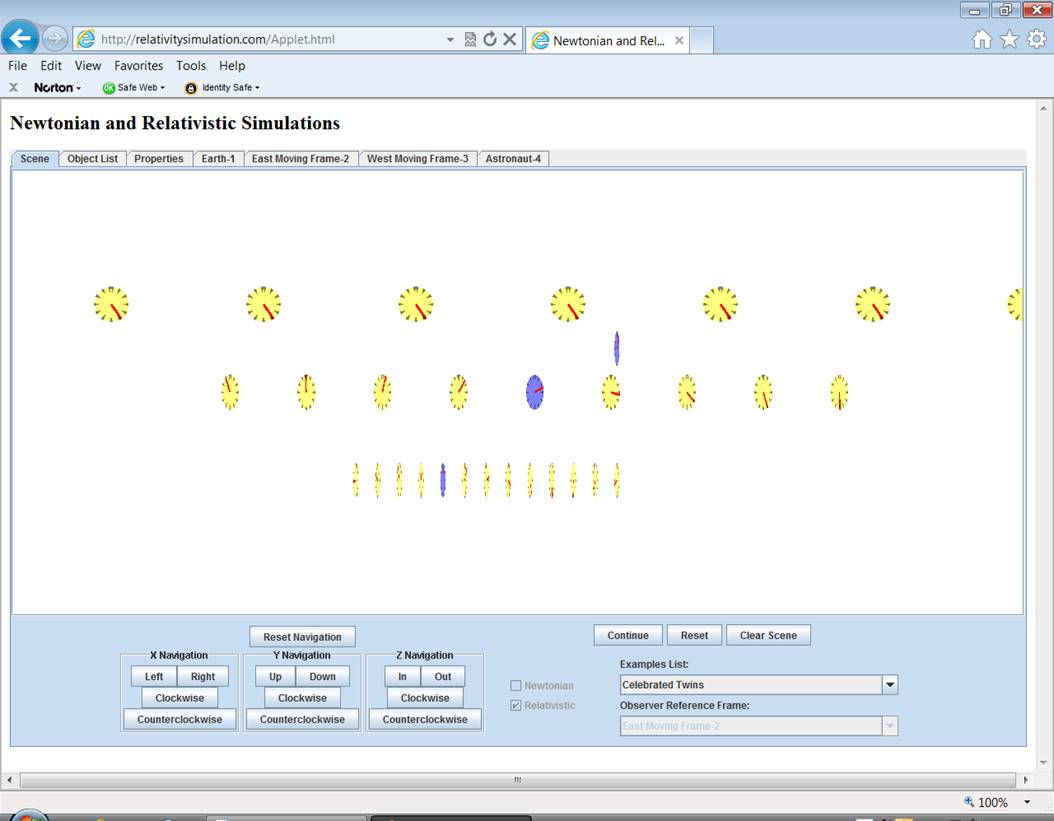
Task: Enable the Newtonian checkbox
Action: [x=516, y=685]
